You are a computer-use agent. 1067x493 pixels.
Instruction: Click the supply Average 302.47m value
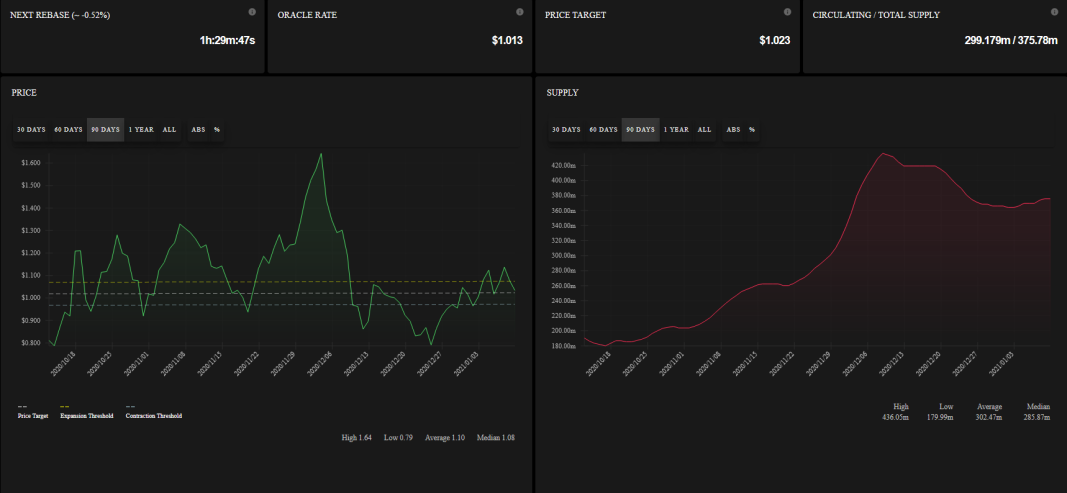(x=988, y=417)
